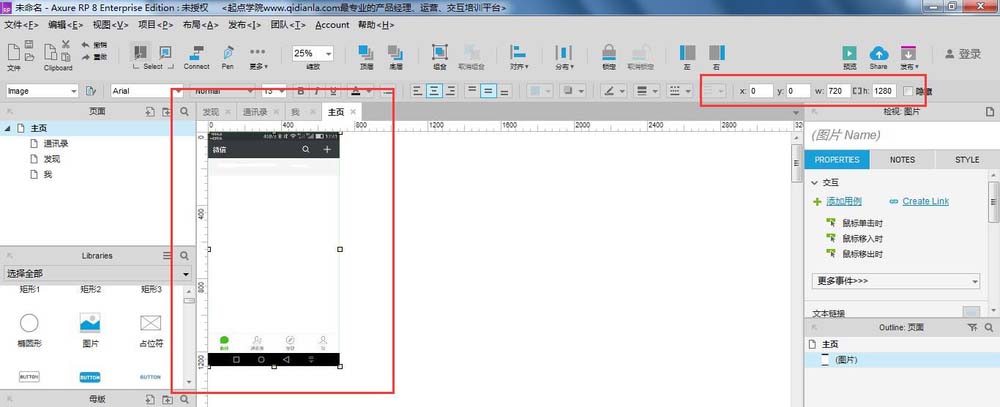Screen dimensions: 1000x407
Task: Click the Create Link link
Action: click(925, 201)
